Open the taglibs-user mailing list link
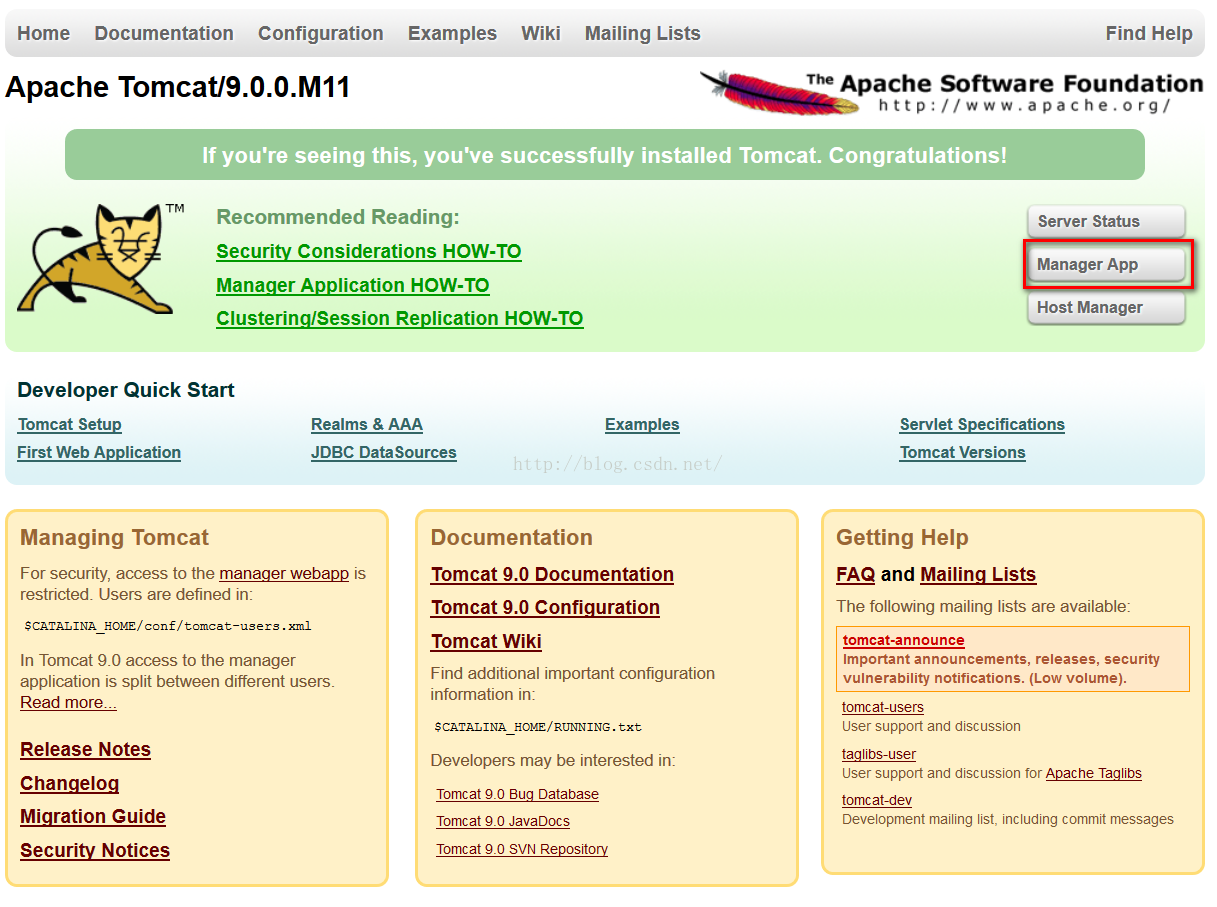Image resolution: width=1217 pixels, height=907 pixels. click(879, 754)
